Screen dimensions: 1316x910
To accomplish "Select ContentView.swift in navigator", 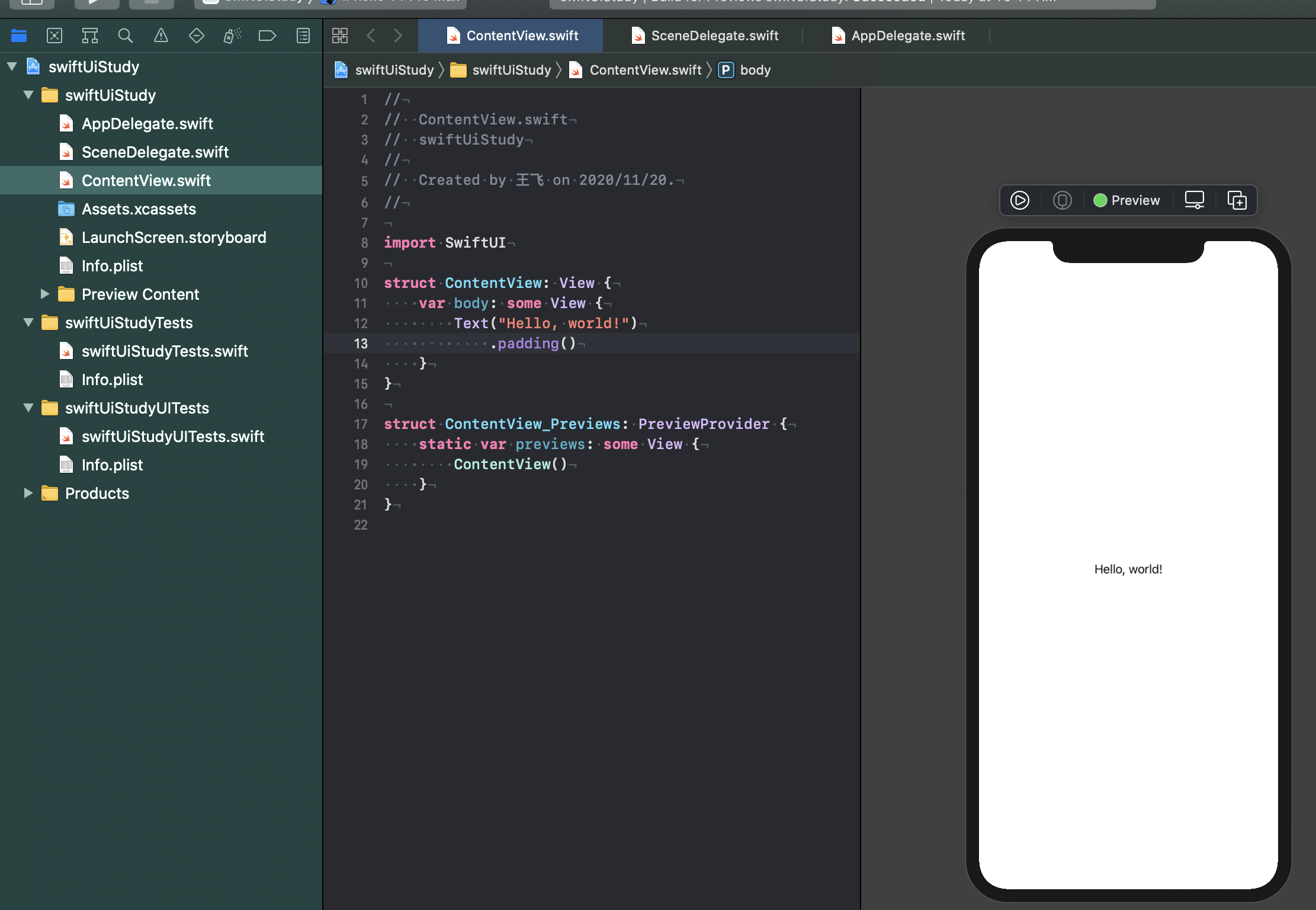I will (161, 180).
